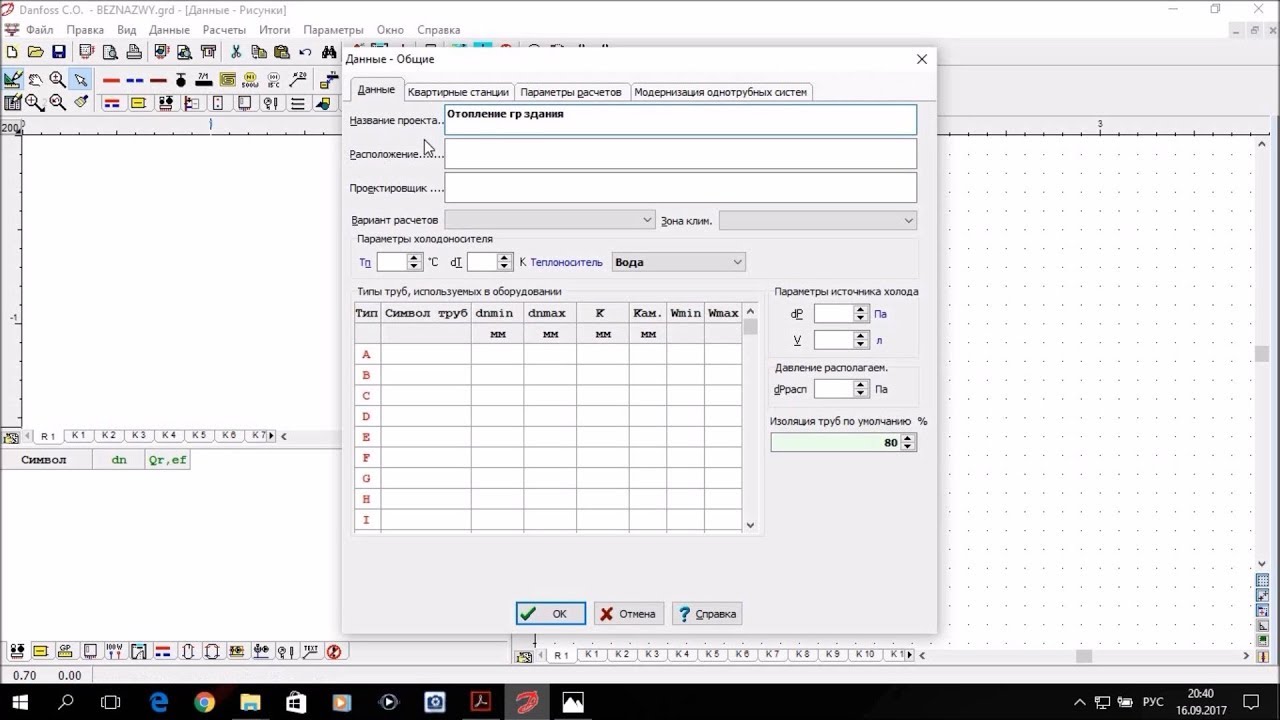Click the Undo arrow icon
1280x720 pixels.
tap(305, 52)
